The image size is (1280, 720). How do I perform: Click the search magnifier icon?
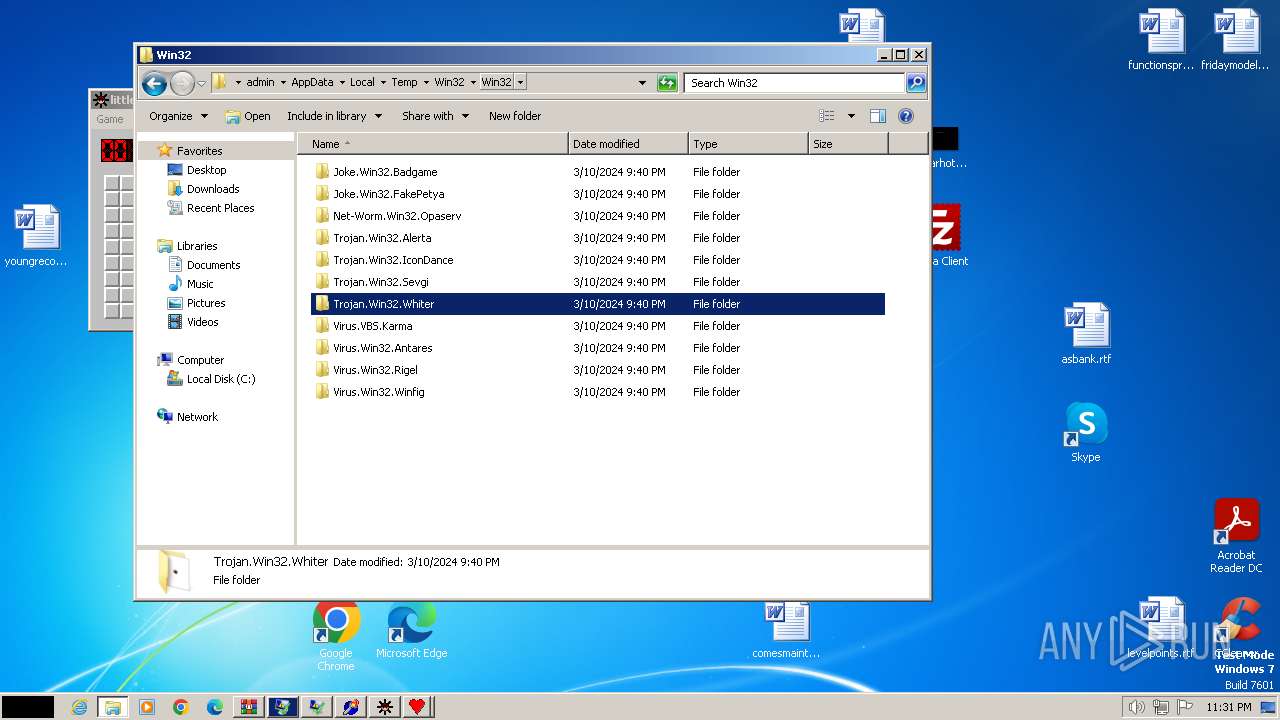[x=915, y=83]
